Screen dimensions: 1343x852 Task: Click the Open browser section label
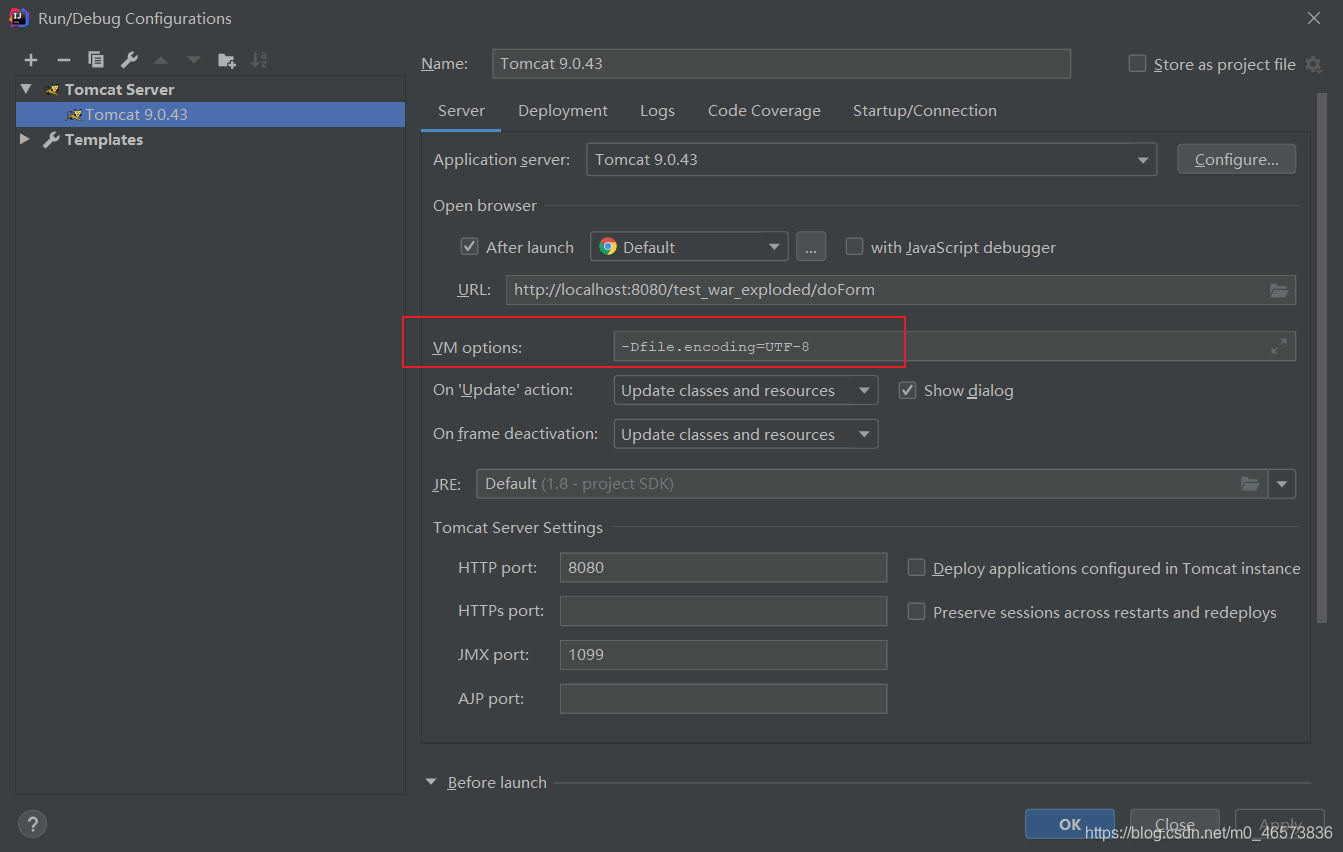click(485, 205)
